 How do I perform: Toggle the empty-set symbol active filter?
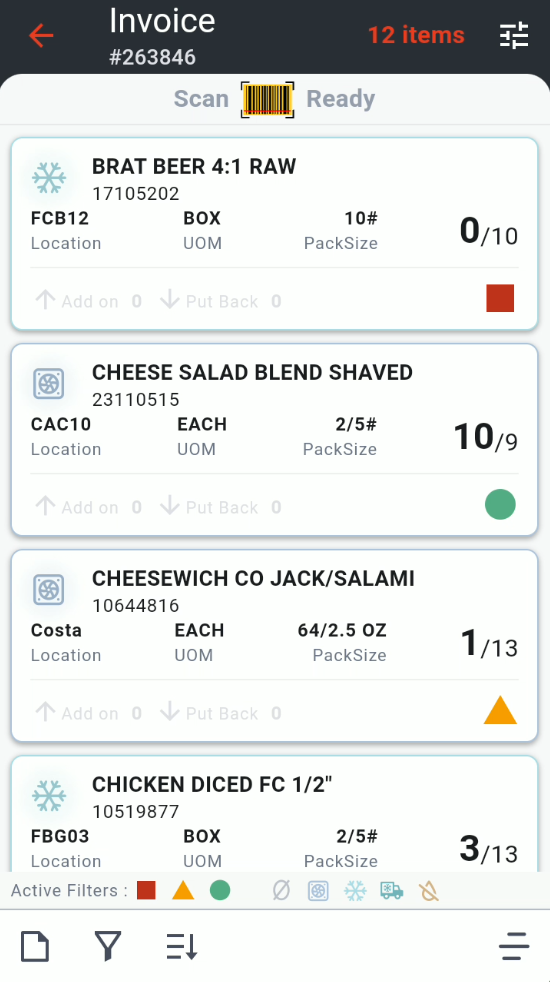[x=281, y=891]
